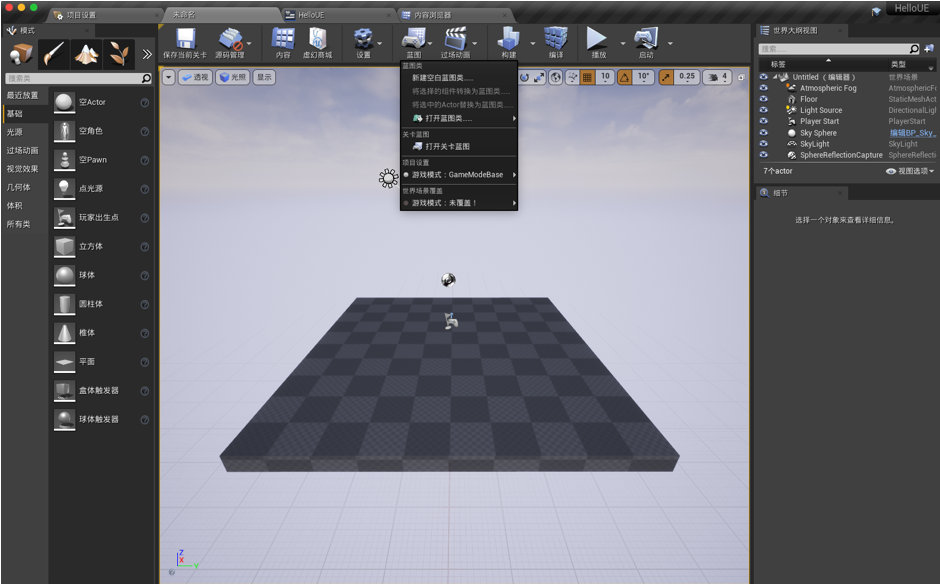Open the dropdown arrow next to Source Control

pyautogui.click(x=249, y=43)
